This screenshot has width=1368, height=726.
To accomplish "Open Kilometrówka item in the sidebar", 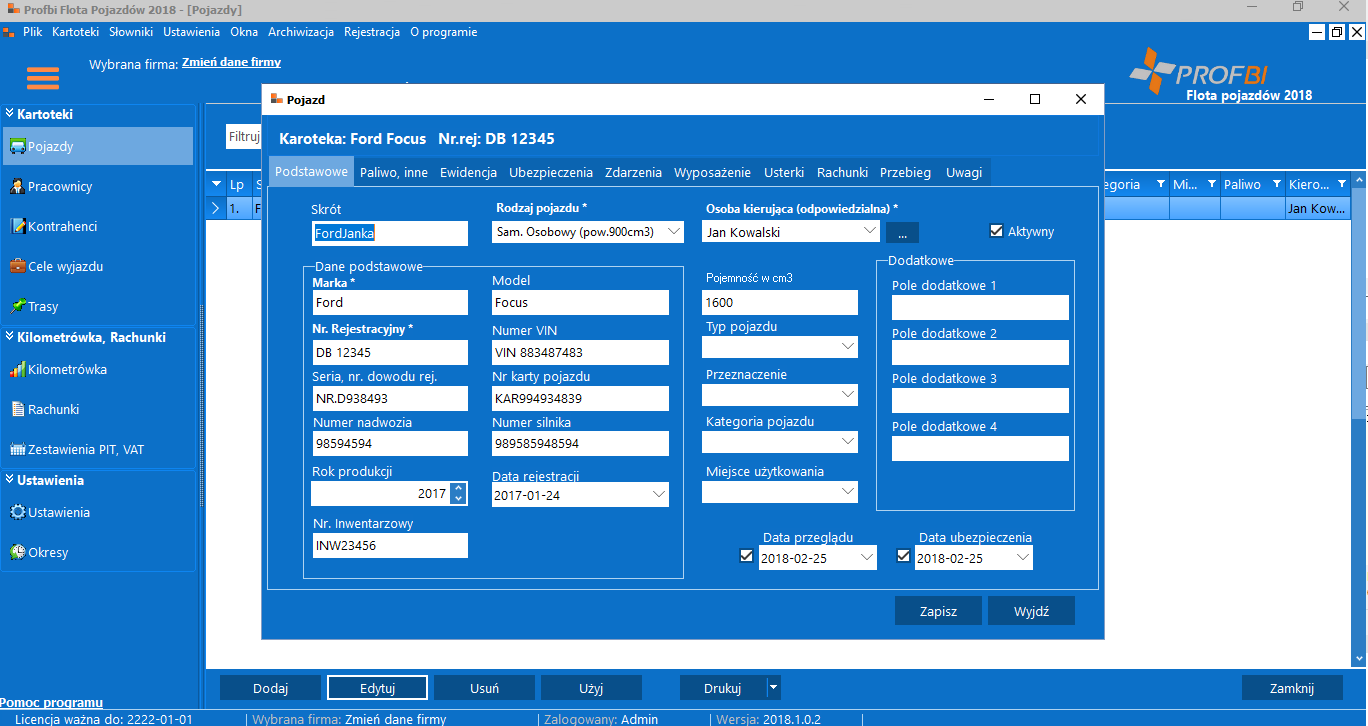I will pyautogui.click(x=98, y=369).
